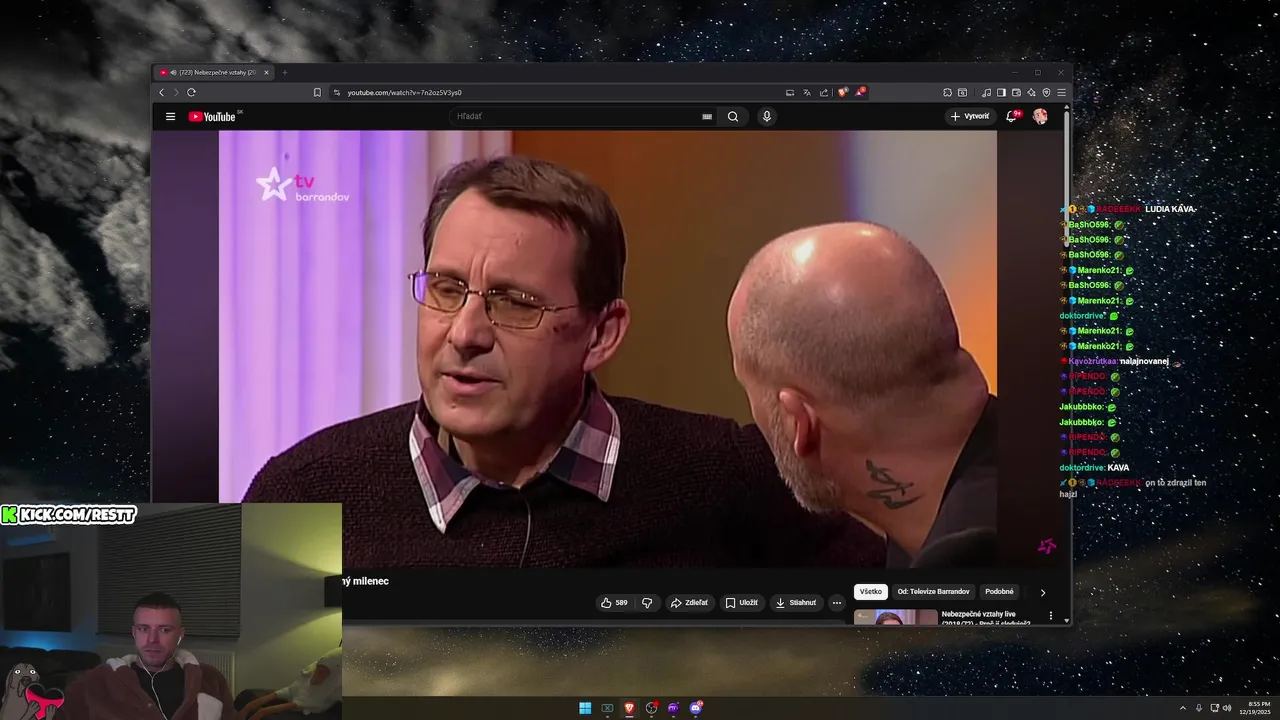Open options for Nebezpečné vztahy live suggestion

[1050, 616]
